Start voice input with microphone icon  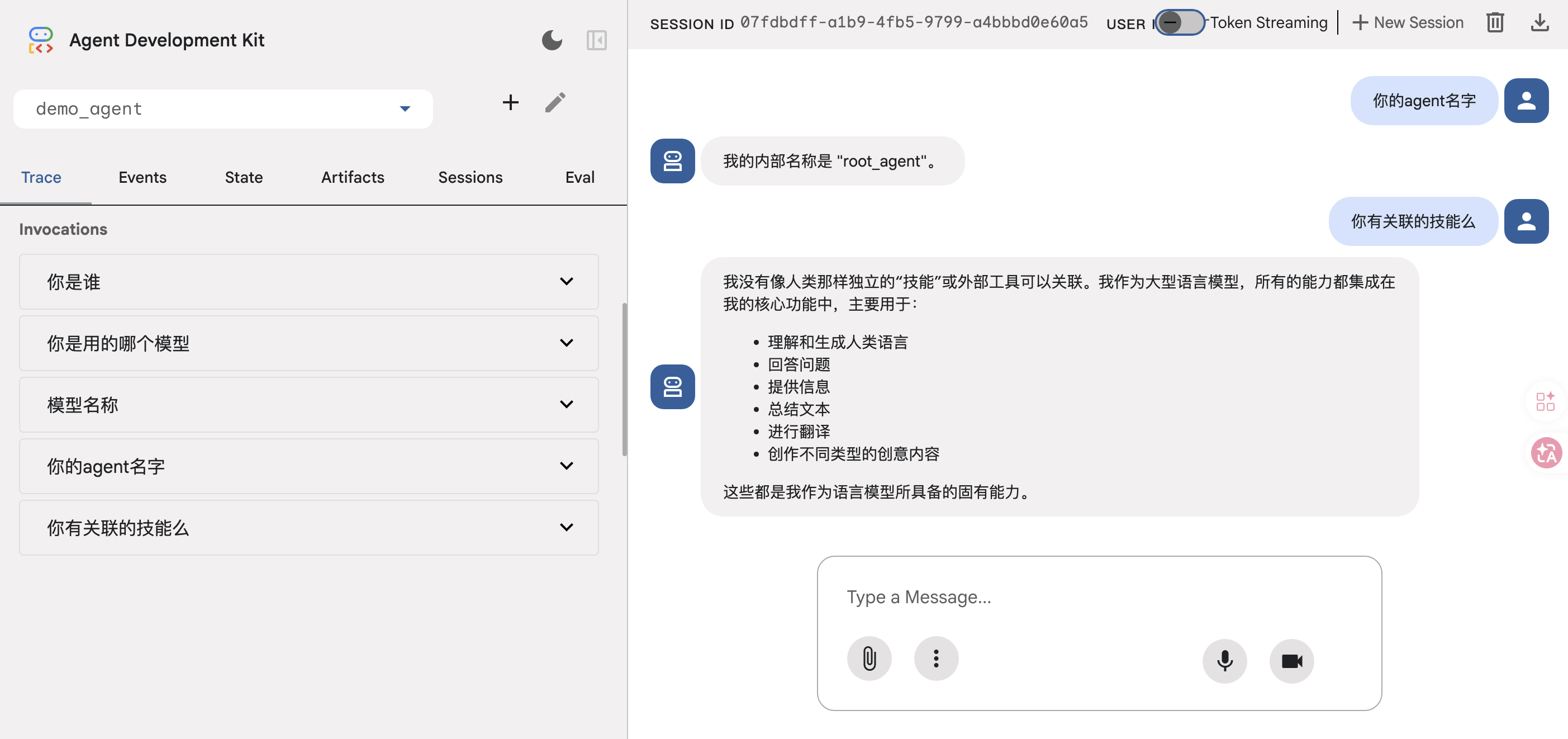1225,661
